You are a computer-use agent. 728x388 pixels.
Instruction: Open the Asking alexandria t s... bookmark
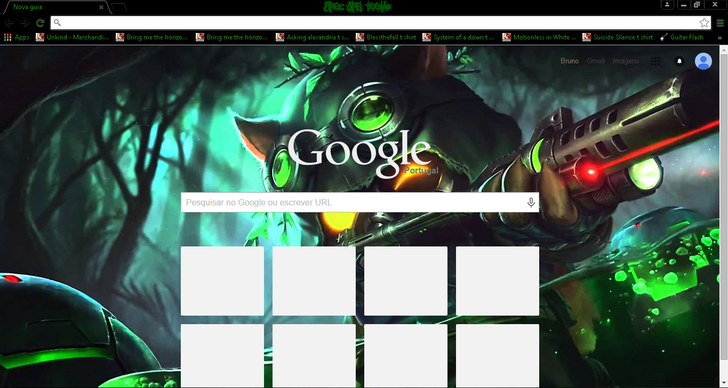tap(312, 37)
